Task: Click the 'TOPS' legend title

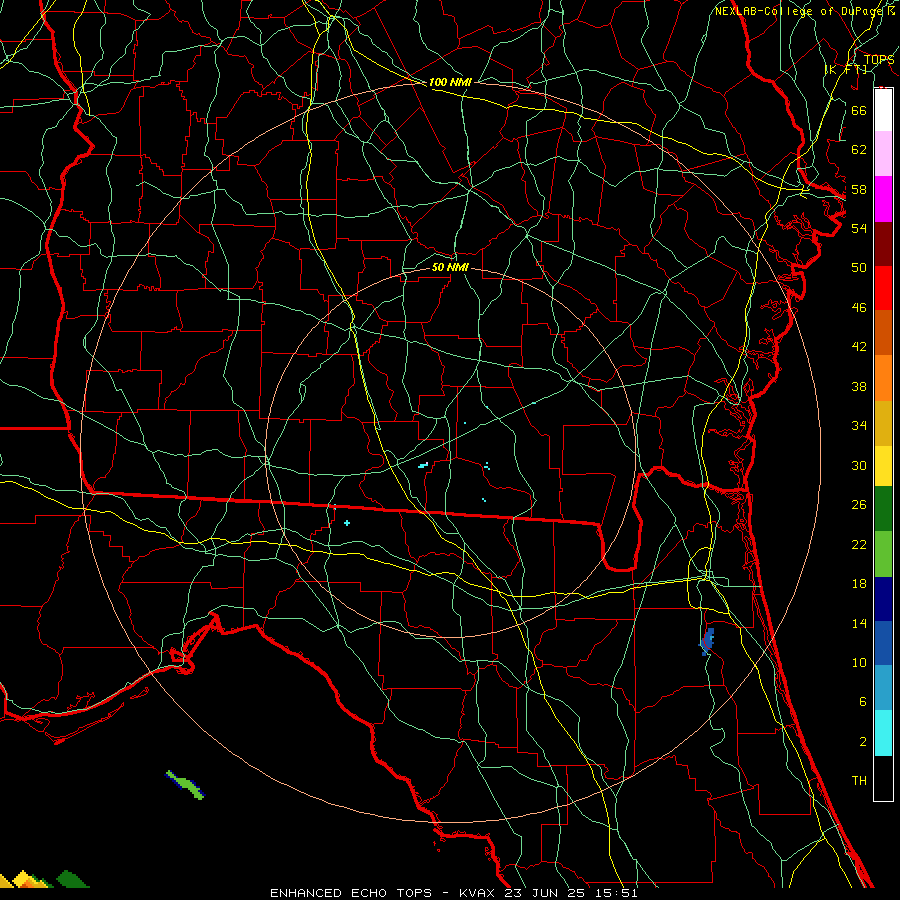Action: [878, 59]
